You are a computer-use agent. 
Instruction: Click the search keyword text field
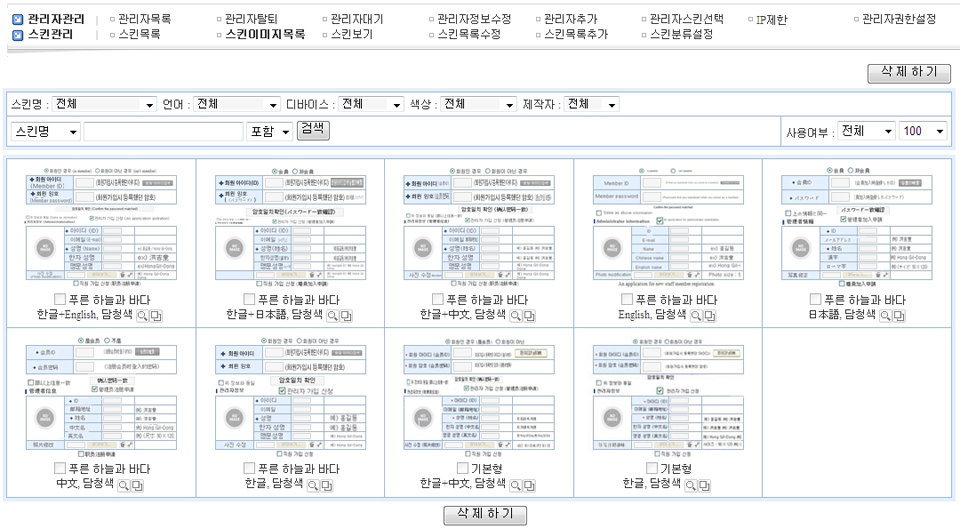[163, 132]
